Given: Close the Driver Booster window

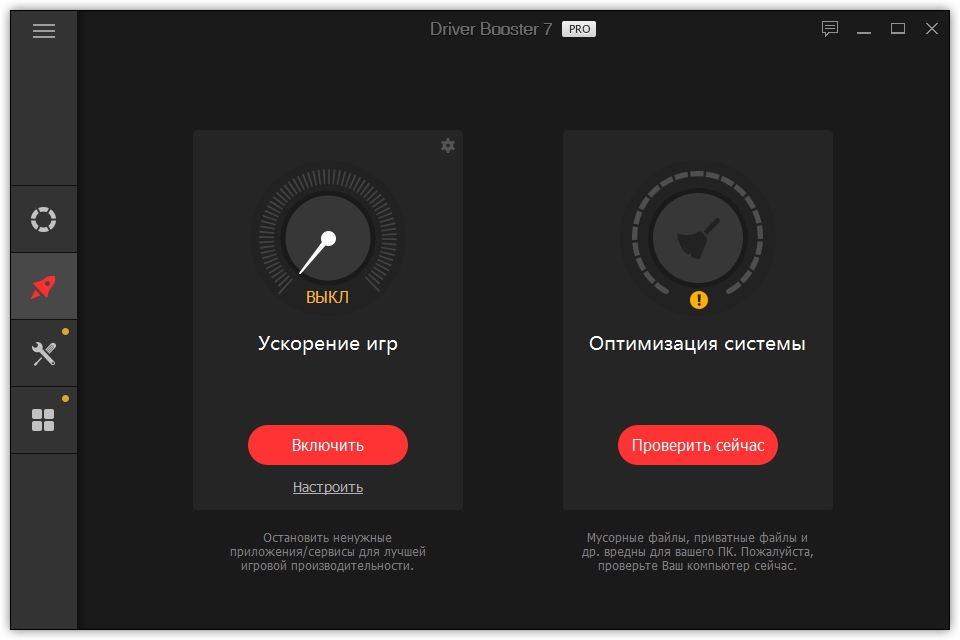Looking at the screenshot, I should [931, 29].
